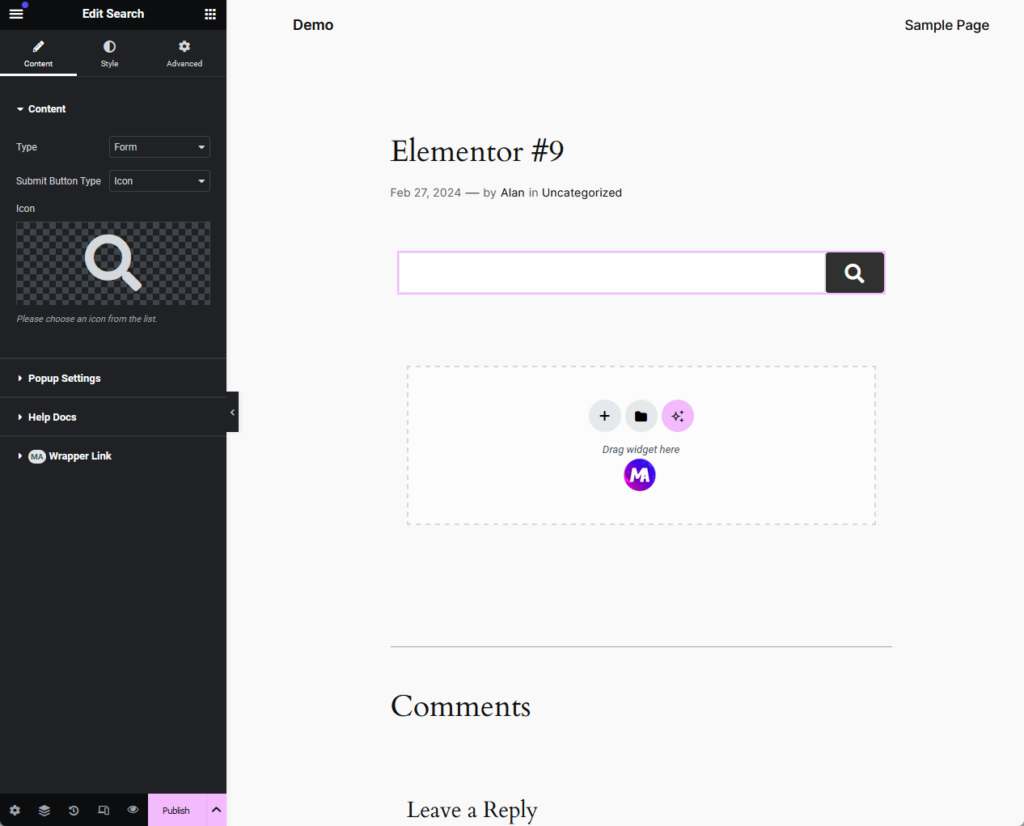The width and height of the screenshot is (1024, 826).
Task: Open template library folder icon
Action: 641,416
